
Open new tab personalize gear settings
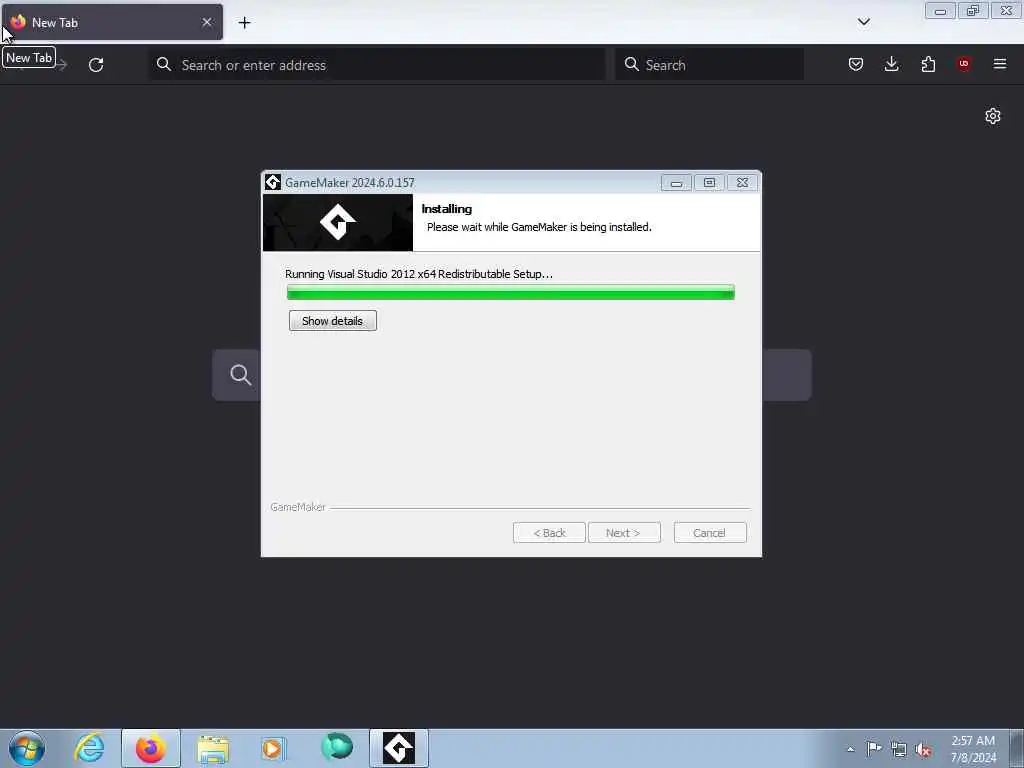(993, 116)
